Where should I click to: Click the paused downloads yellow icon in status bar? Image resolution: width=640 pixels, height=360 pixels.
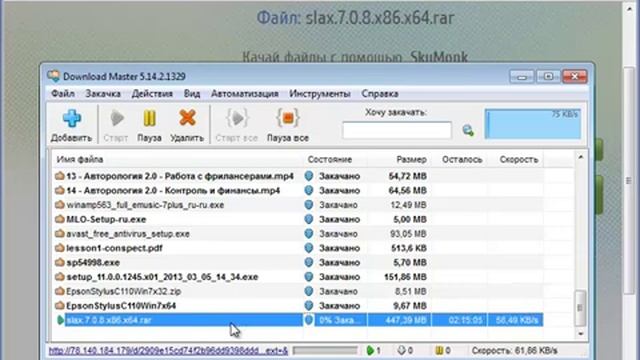click(x=439, y=350)
